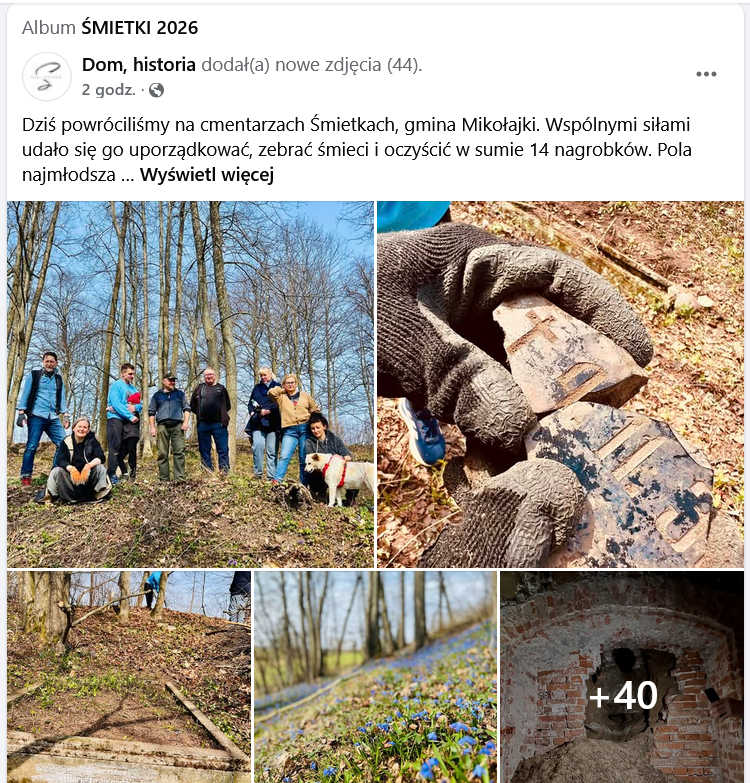Image resolution: width=750 pixels, height=783 pixels.
Task: Click the dodał(a) nowe zdjęcia (44) text
Action: point(312,64)
